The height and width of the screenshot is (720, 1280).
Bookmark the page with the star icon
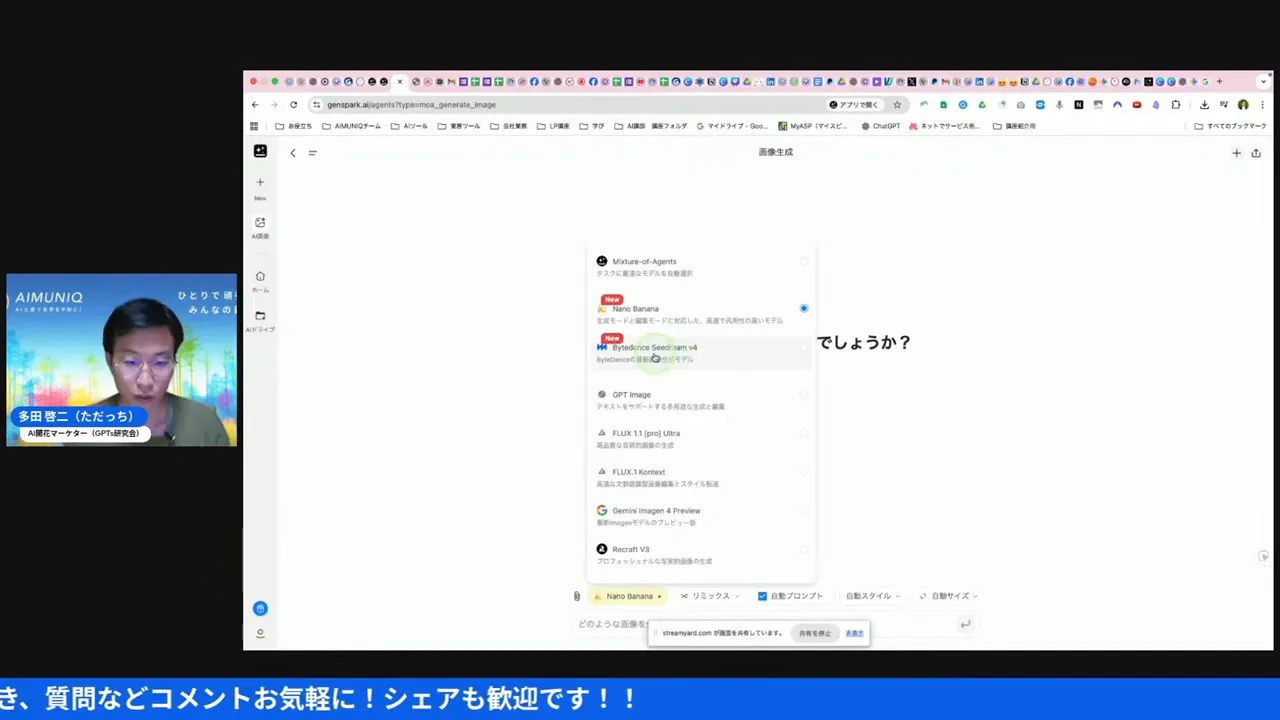pyautogui.click(x=897, y=104)
